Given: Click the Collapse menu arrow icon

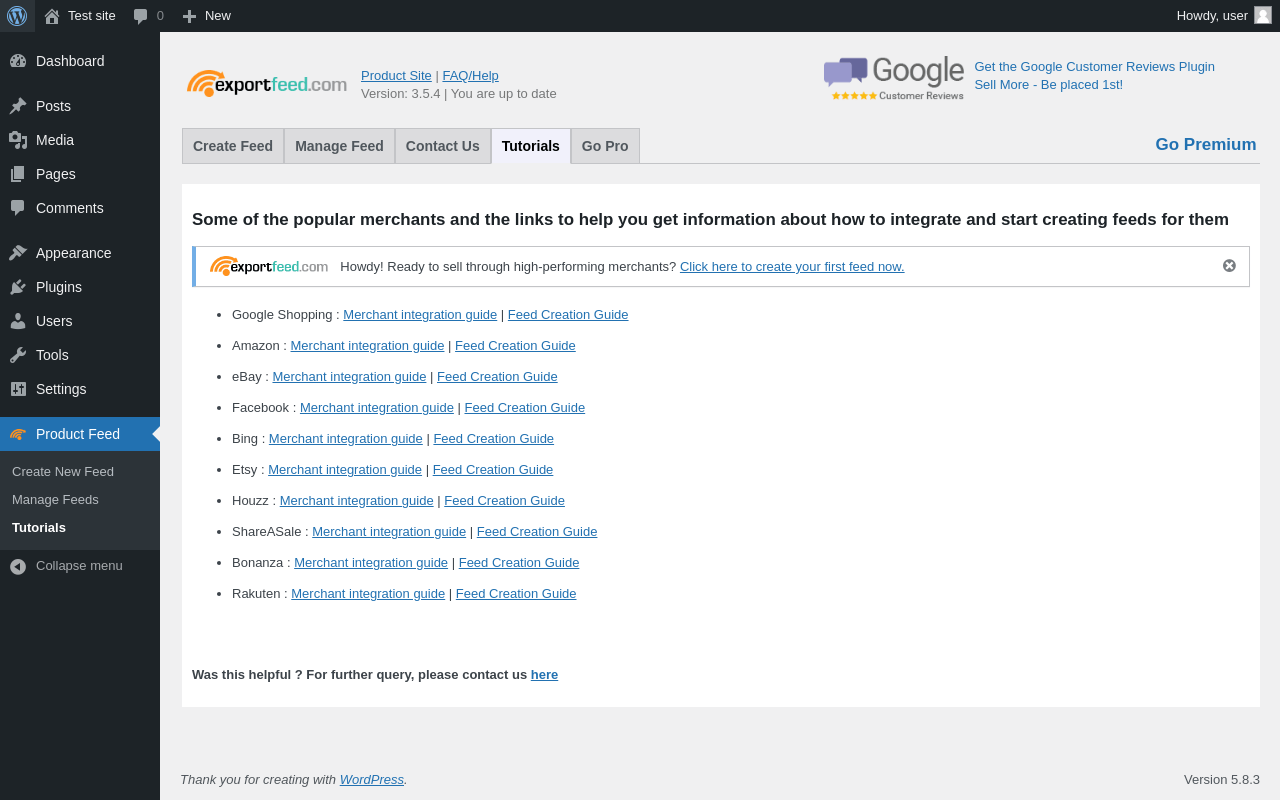Looking at the screenshot, I should [18, 566].
